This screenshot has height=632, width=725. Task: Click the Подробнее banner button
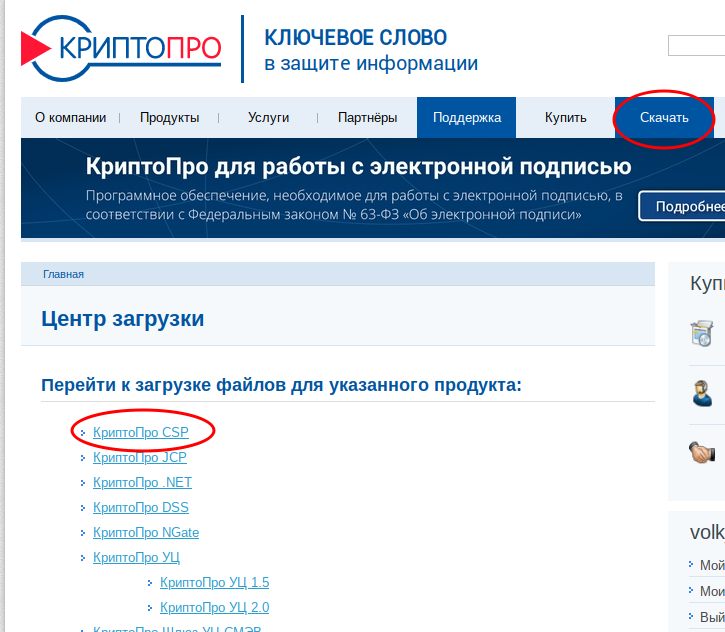[x=682, y=206]
